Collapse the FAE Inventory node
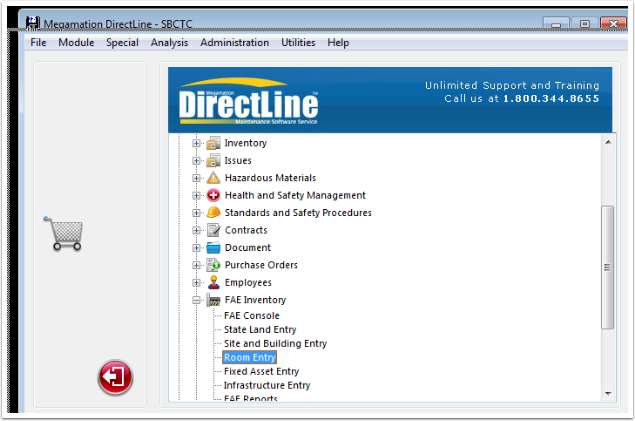The width and height of the screenshot is (635, 421). [196, 300]
